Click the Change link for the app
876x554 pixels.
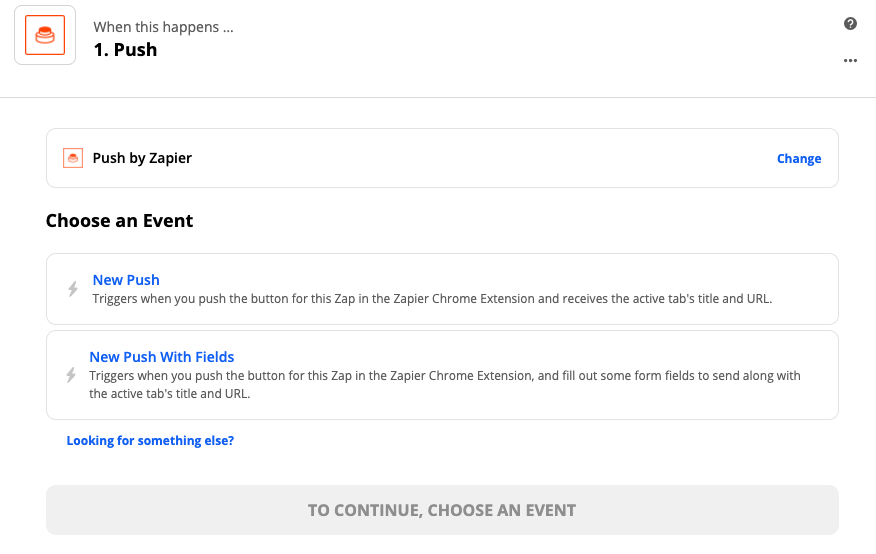click(799, 158)
